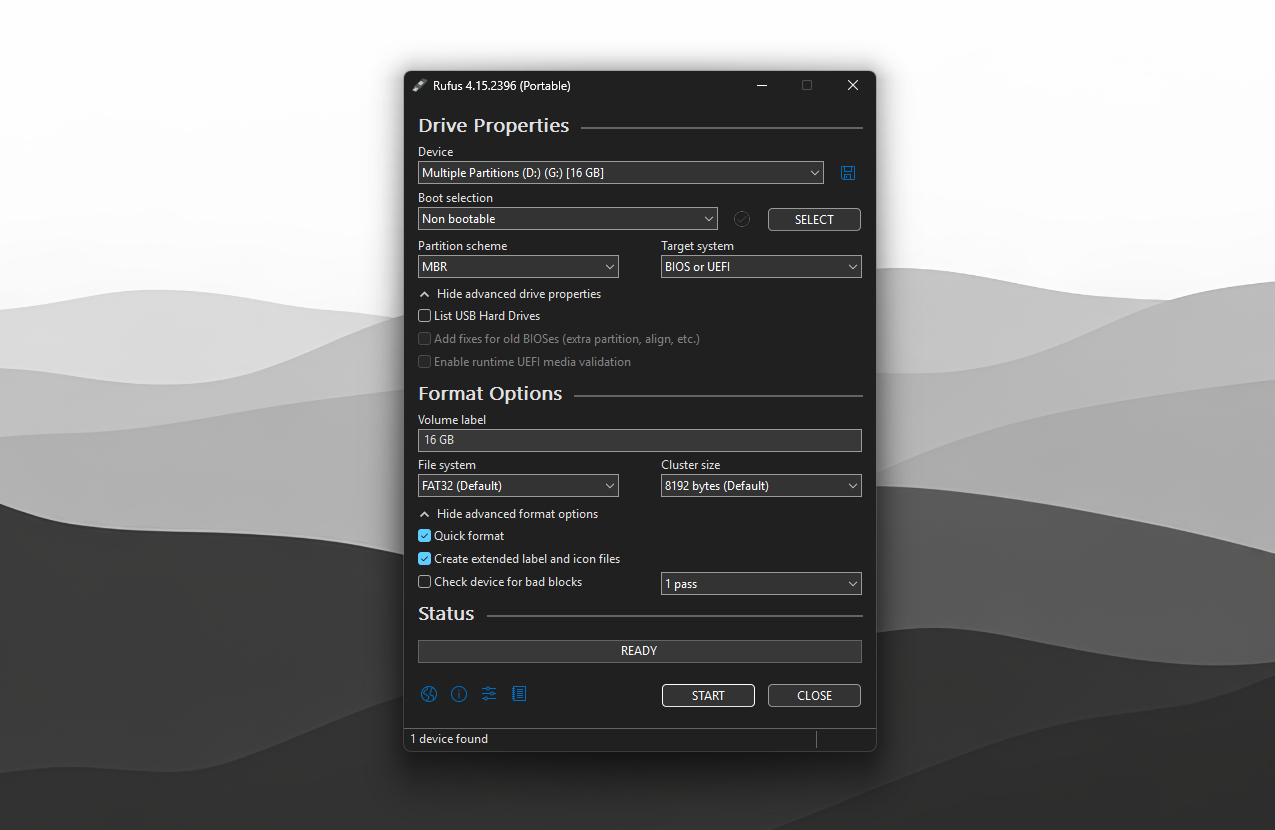Minimize the Rufus window
Image resolution: width=1275 pixels, height=830 pixels.
[762, 86]
